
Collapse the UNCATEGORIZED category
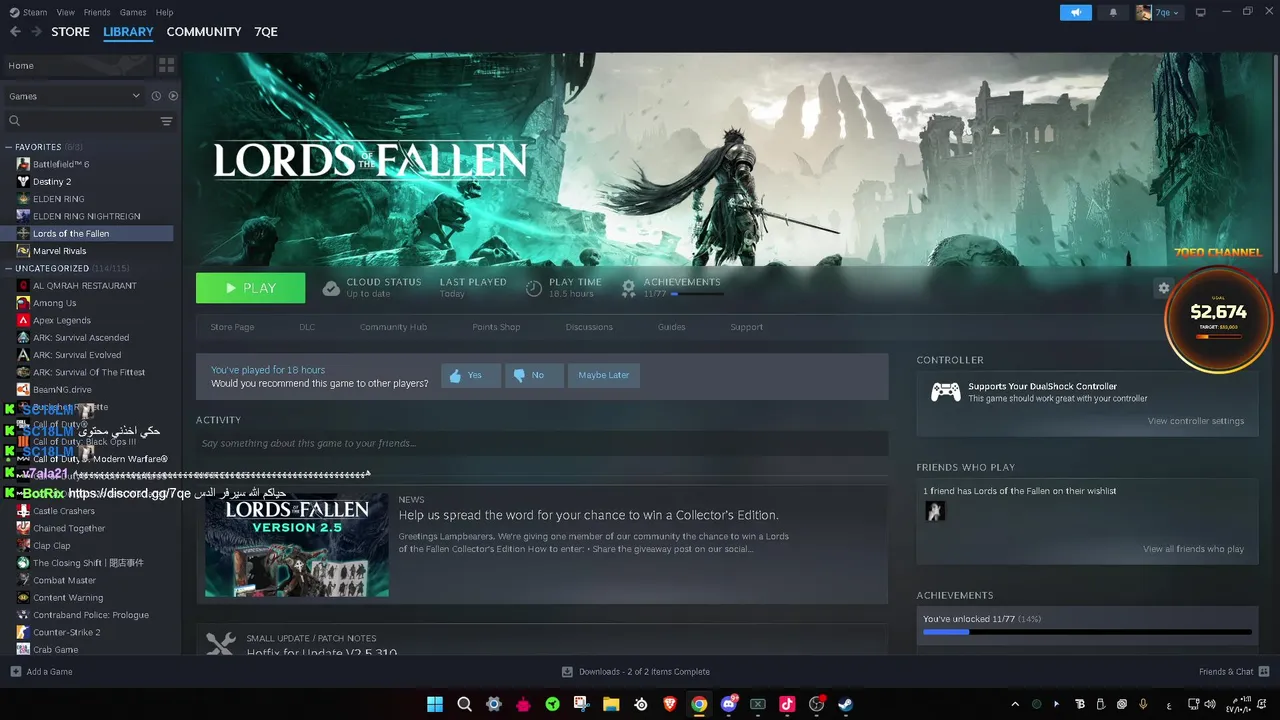[9, 268]
